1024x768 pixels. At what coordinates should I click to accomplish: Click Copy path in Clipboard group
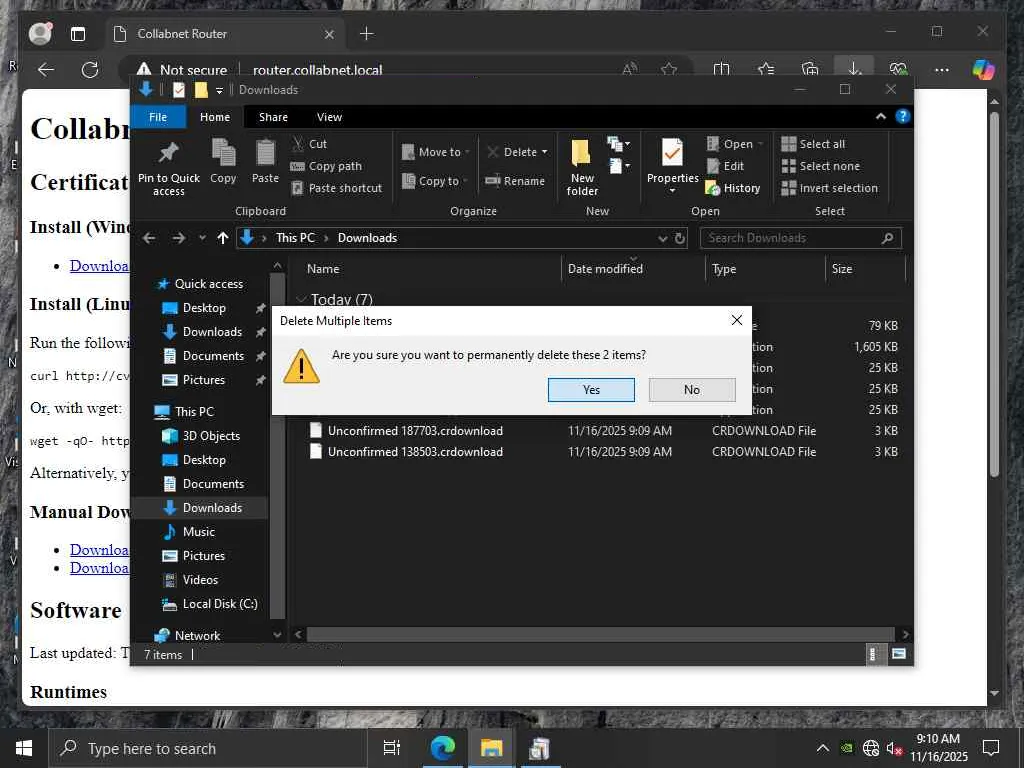tap(327, 166)
